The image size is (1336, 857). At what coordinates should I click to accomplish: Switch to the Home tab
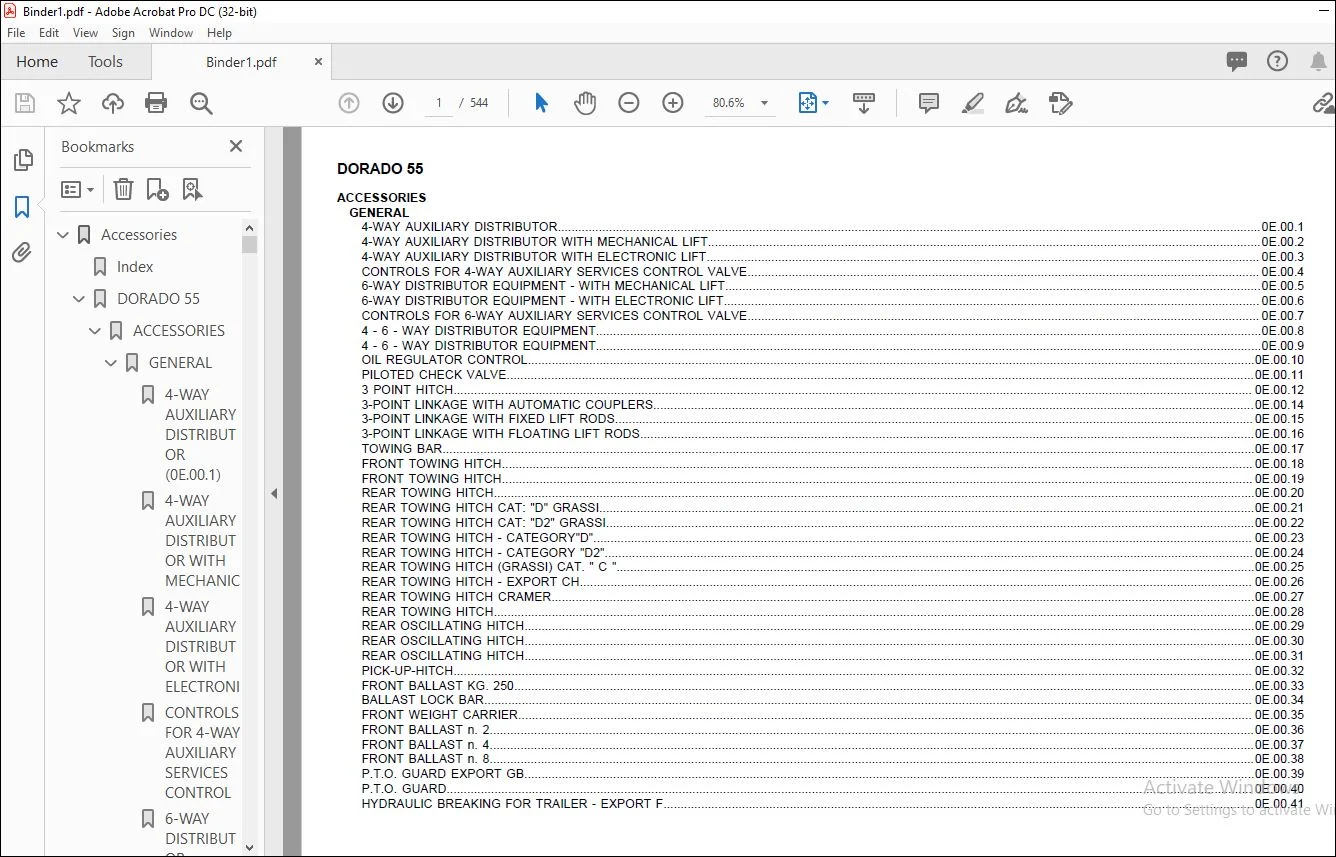pos(37,61)
